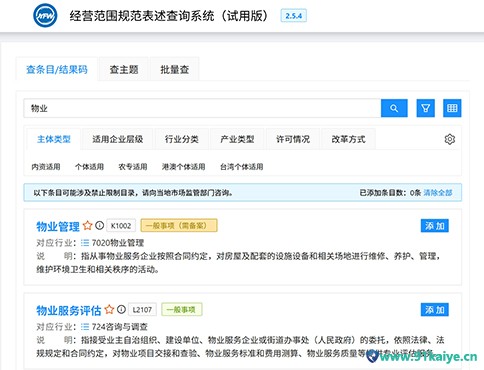
Task: Open the 行业分类 filter tab
Action: [182, 139]
